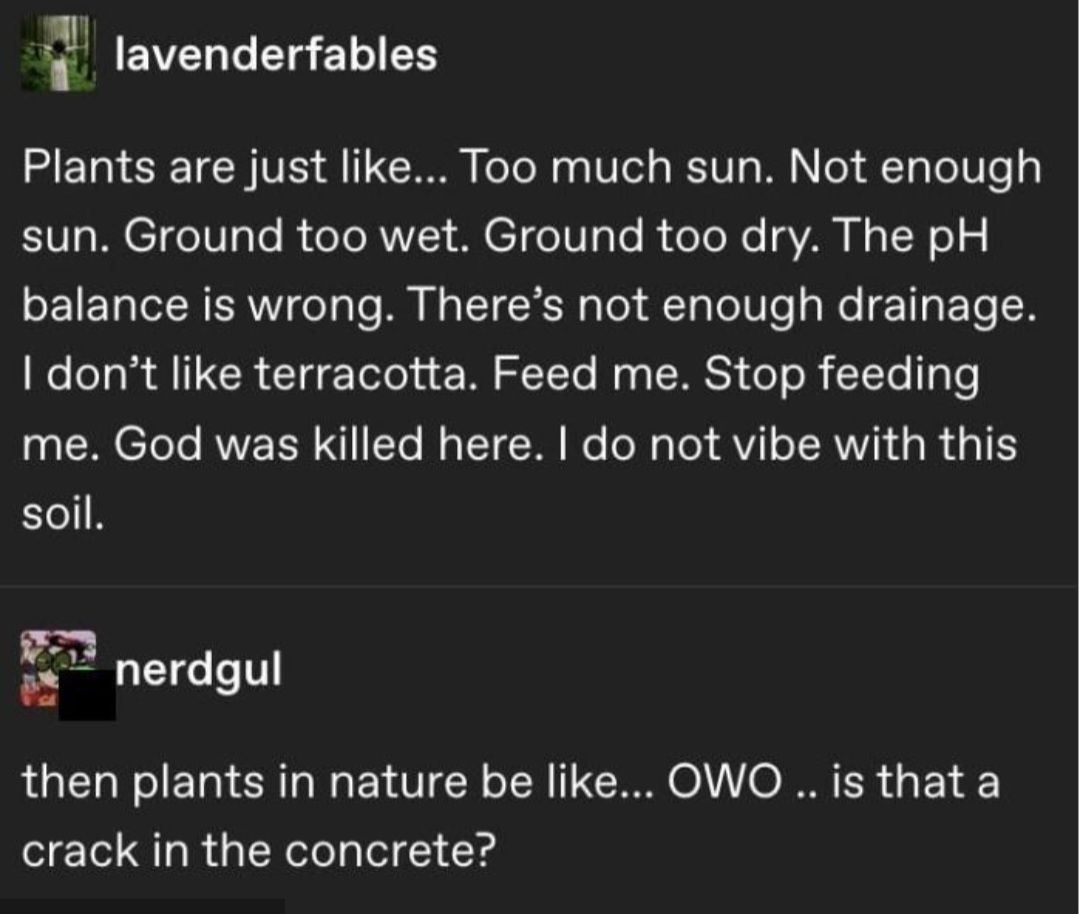The width and height of the screenshot is (1080, 914).
Task: Click the black square overlapping nerdgul's avatar
Action: (x=87, y=694)
